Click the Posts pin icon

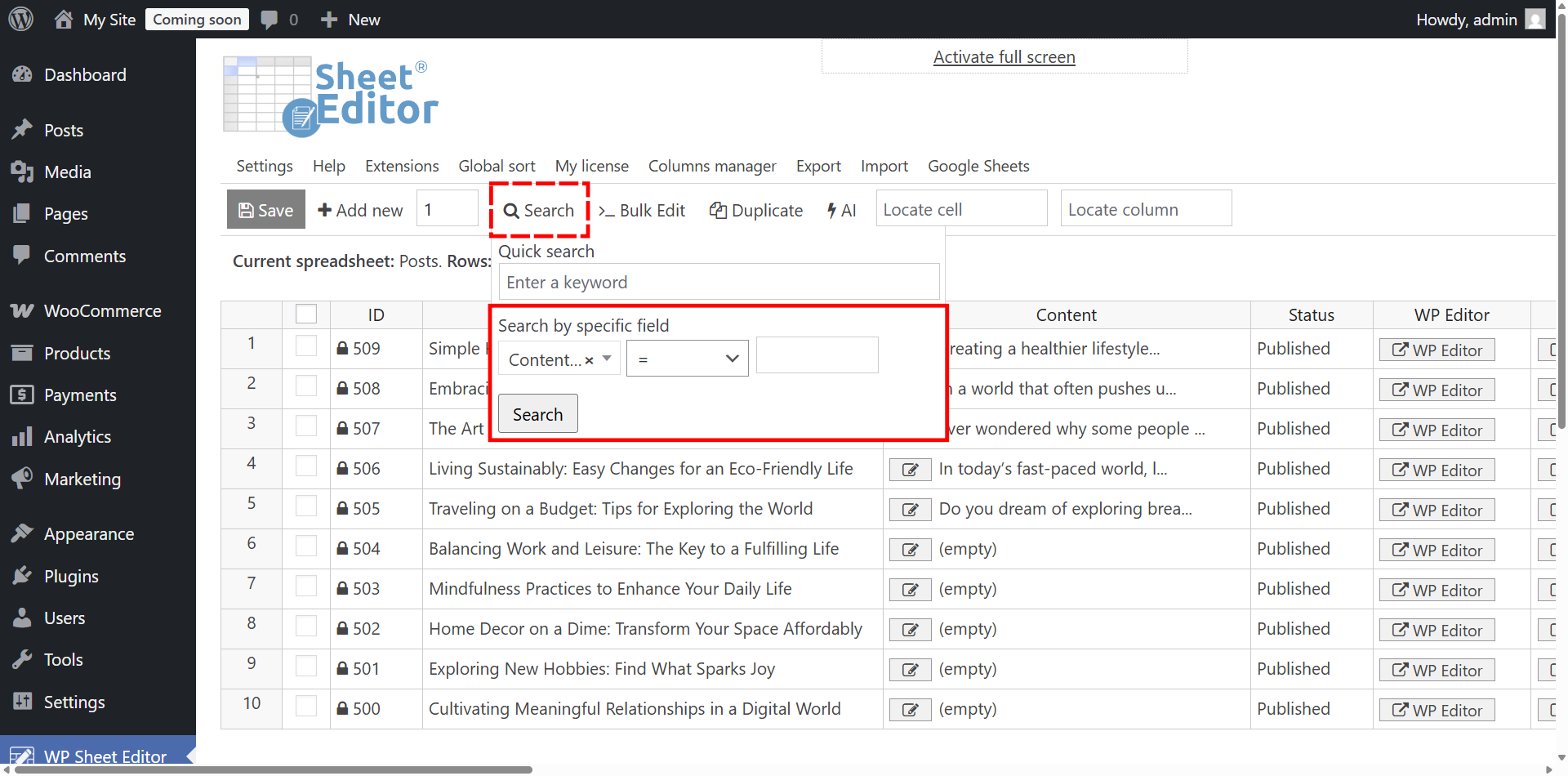pos(22,130)
